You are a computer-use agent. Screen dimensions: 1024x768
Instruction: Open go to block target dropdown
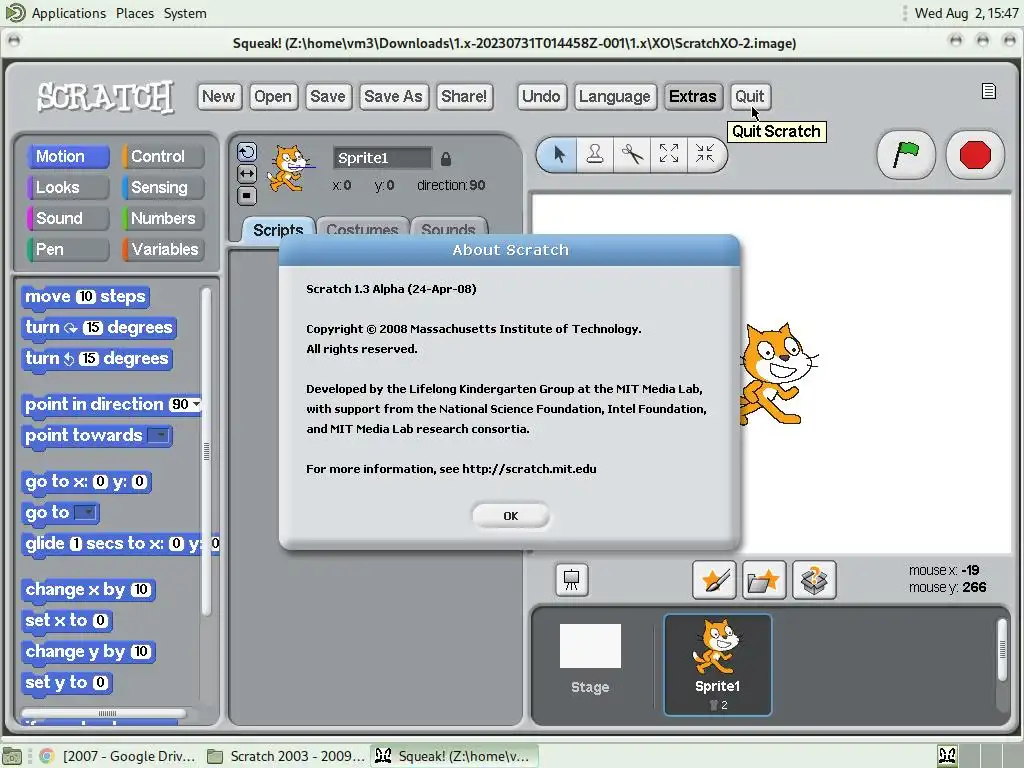(x=86, y=513)
